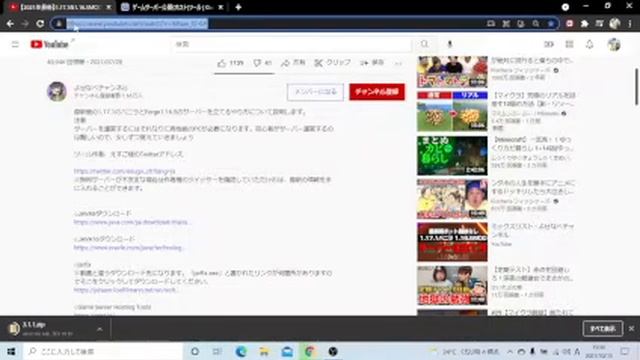Open a new browser tab
Viewport: 640px width, 360px height.
(x=238, y=7)
